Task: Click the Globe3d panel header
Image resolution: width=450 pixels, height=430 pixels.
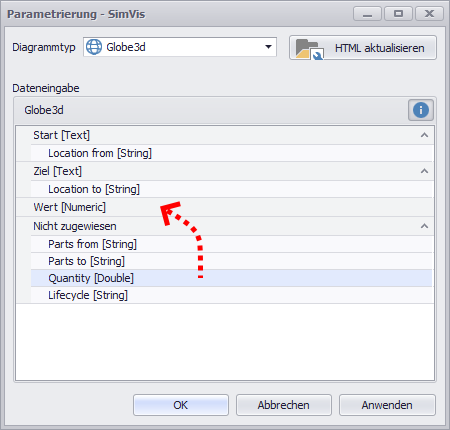Action: pyautogui.click(x=225, y=110)
